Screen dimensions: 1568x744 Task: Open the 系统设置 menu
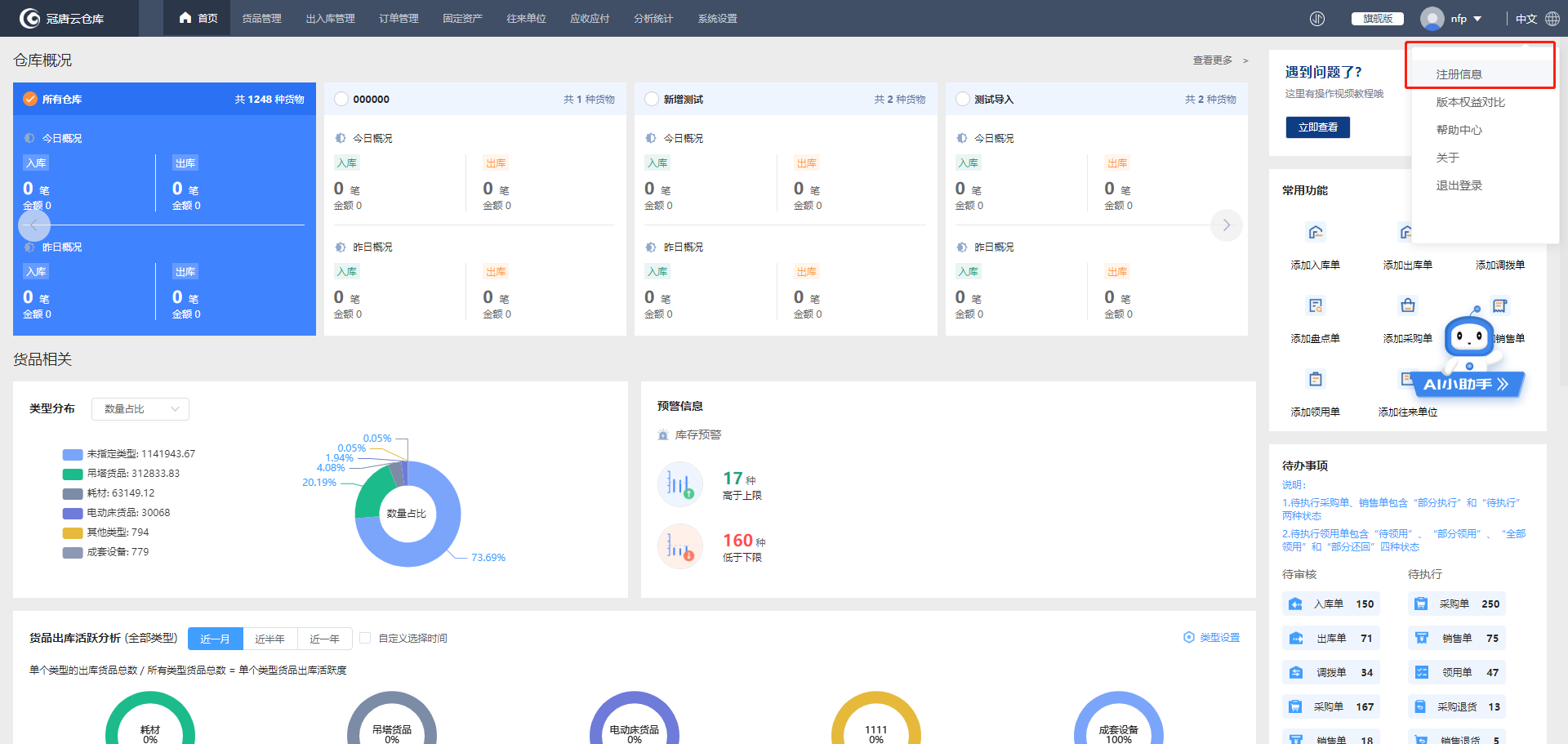pyautogui.click(x=717, y=18)
